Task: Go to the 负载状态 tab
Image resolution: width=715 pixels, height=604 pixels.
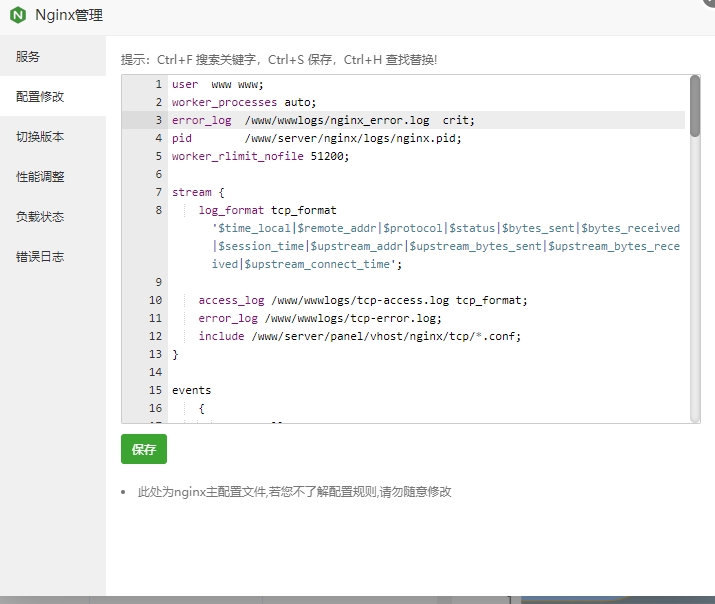Action: pyautogui.click(x=53, y=217)
